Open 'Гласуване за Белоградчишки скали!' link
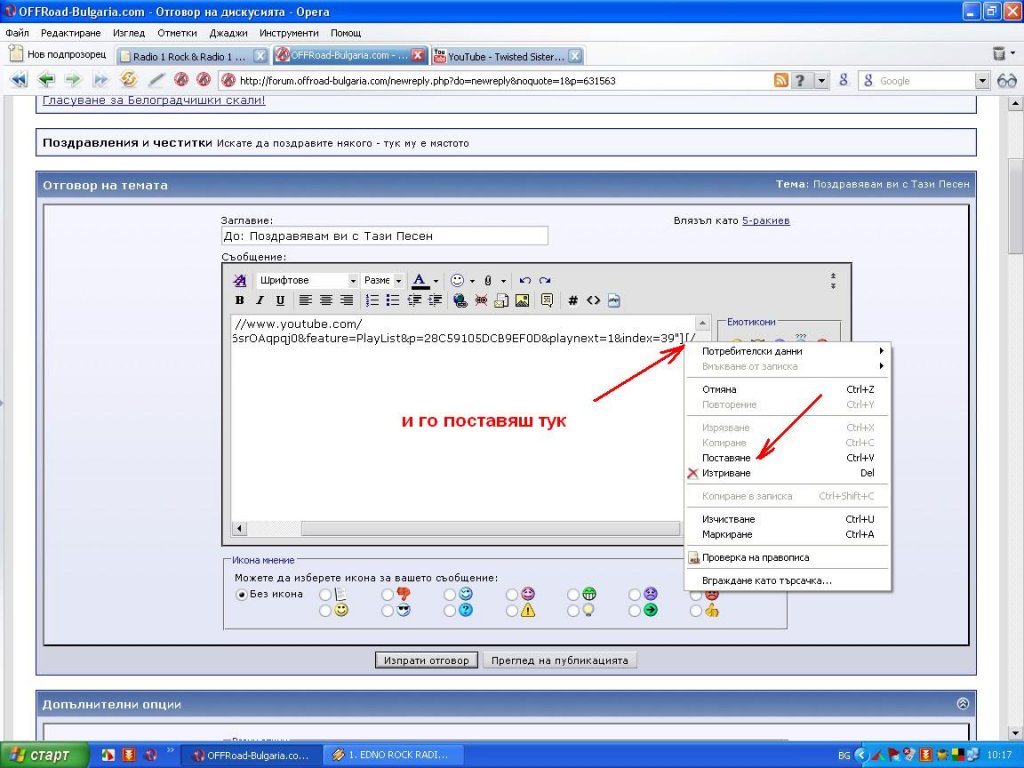Image resolution: width=1024 pixels, height=768 pixels. [154, 101]
